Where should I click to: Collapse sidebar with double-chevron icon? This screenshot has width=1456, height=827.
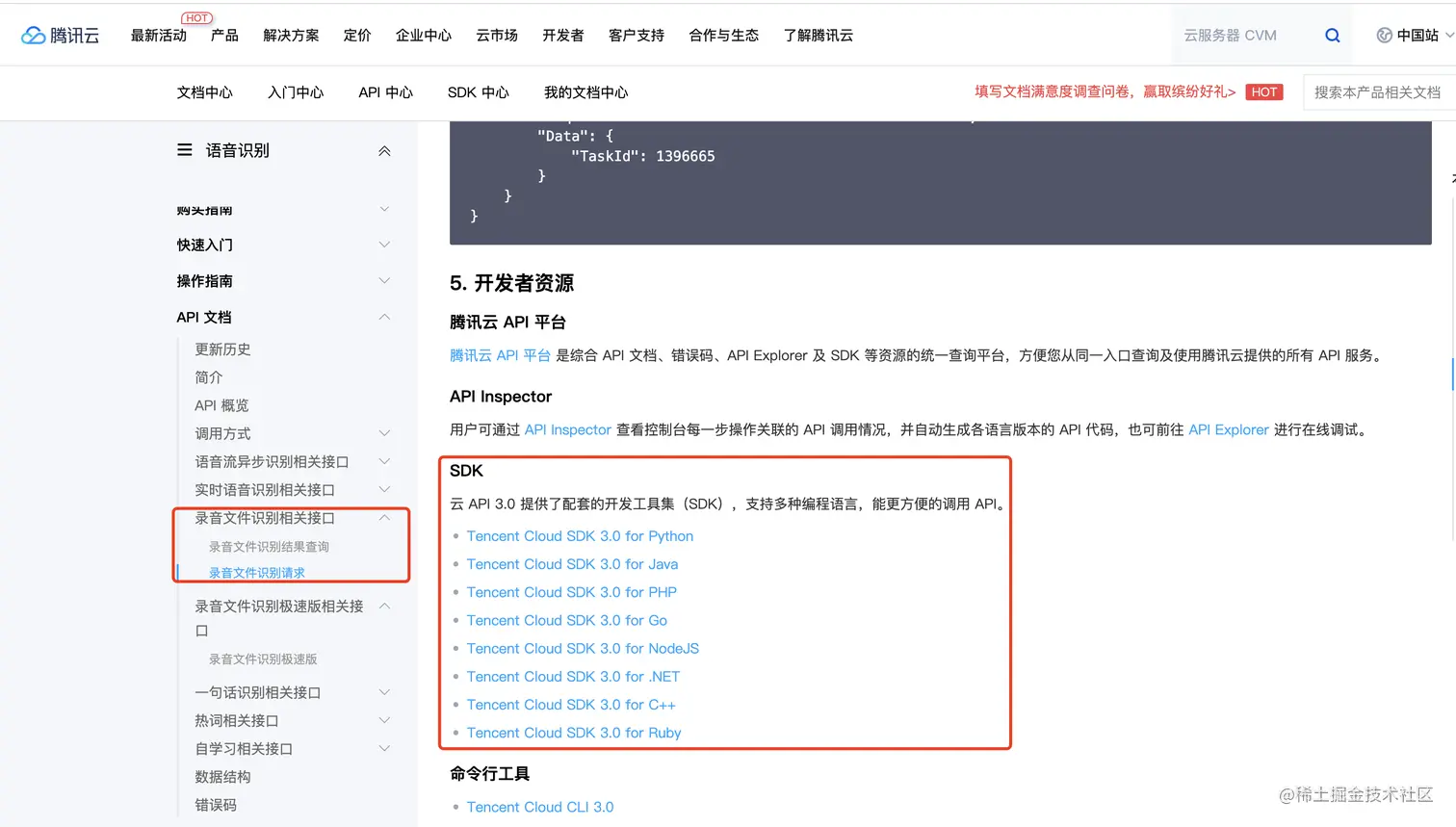(x=384, y=151)
